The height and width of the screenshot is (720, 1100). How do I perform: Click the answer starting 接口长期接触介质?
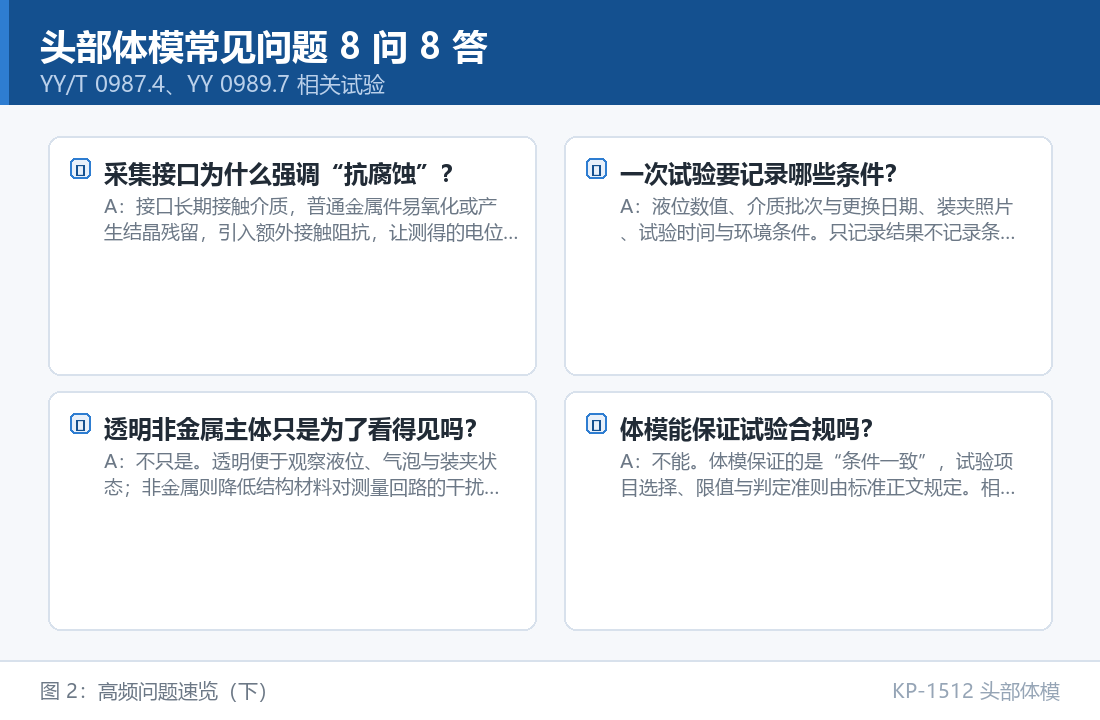(x=311, y=220)
